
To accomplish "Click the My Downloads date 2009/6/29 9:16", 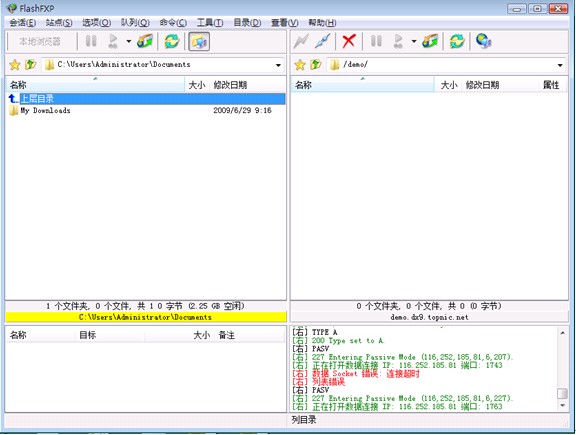I will pos(242,110).
